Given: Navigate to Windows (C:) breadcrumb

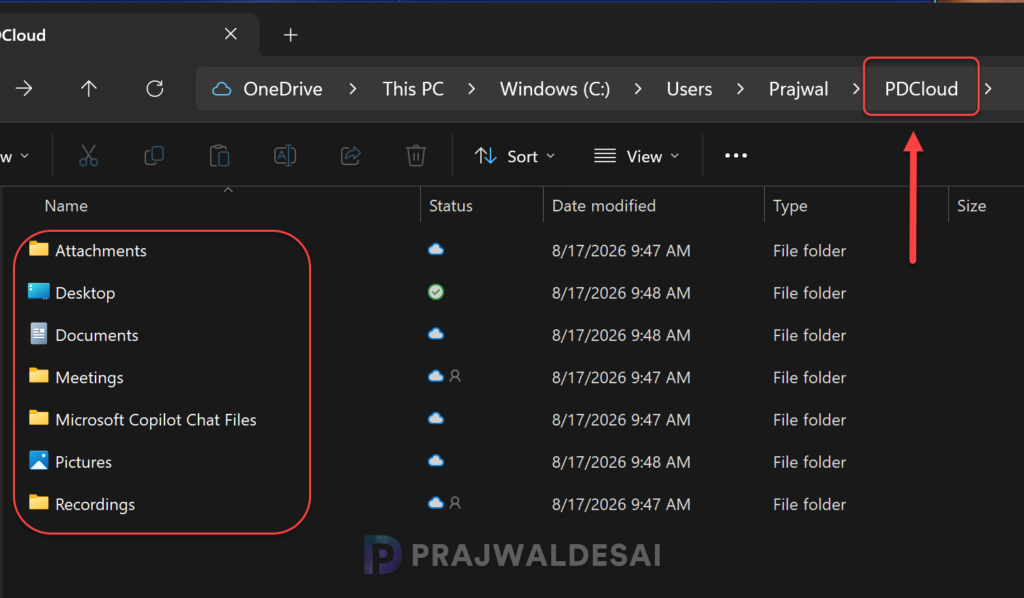Looking at the screenshot, I should click(555, 89).
